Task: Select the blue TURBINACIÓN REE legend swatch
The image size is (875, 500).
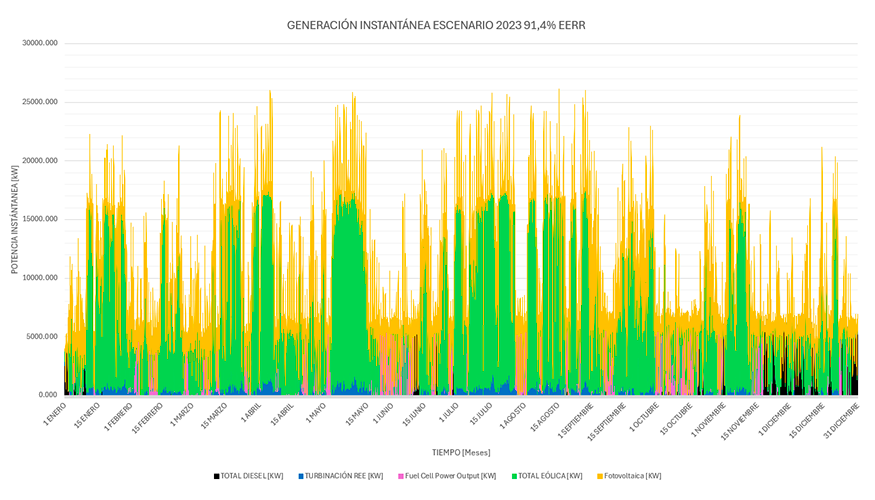Action: tap(300, 476)
